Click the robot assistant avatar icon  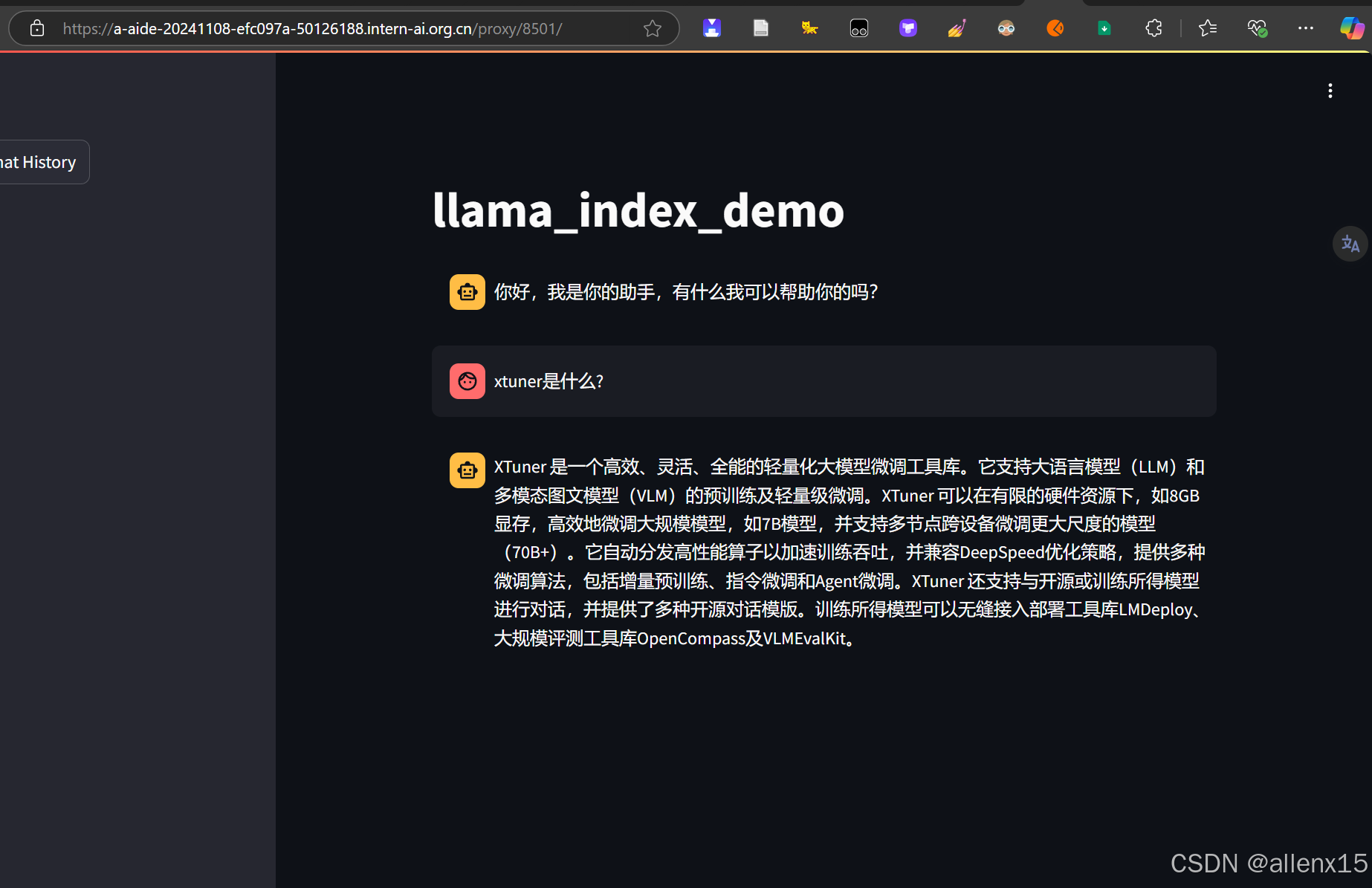[467, 291]
